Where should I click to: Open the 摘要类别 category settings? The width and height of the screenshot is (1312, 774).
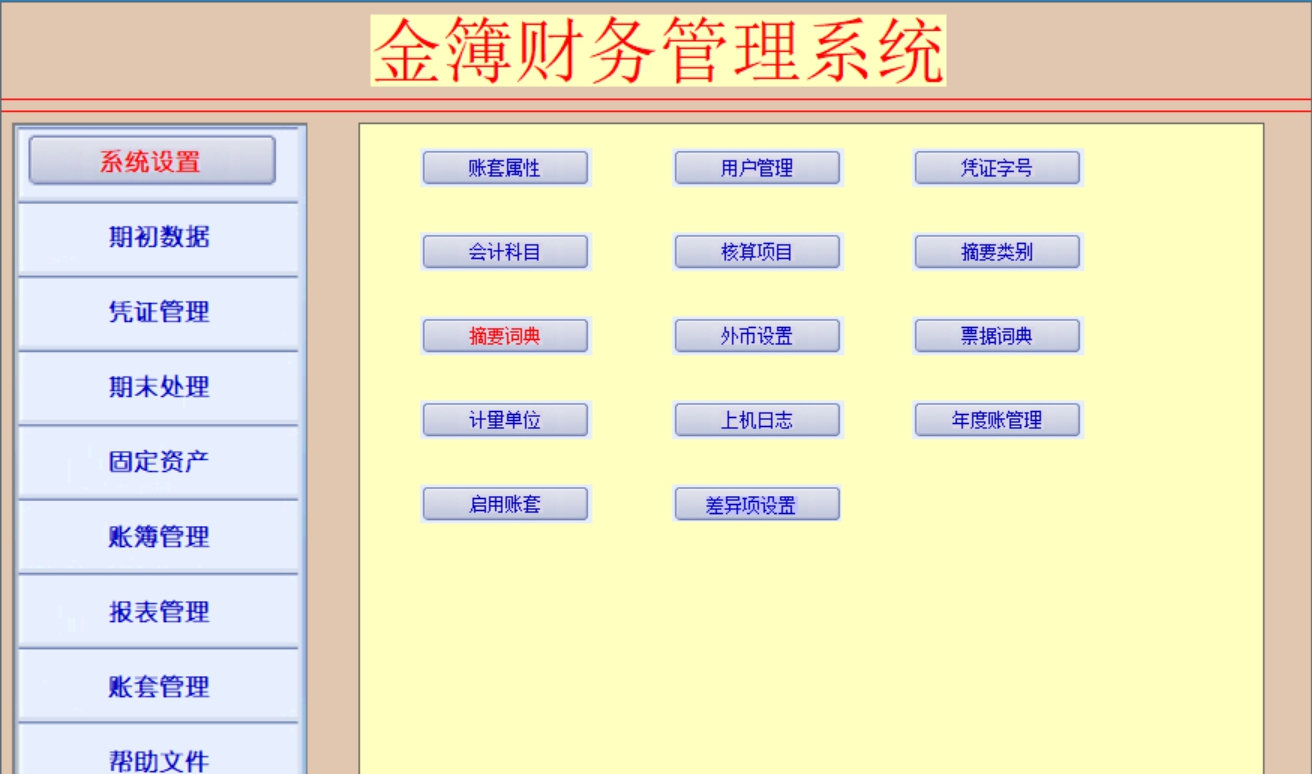[997, 251]
